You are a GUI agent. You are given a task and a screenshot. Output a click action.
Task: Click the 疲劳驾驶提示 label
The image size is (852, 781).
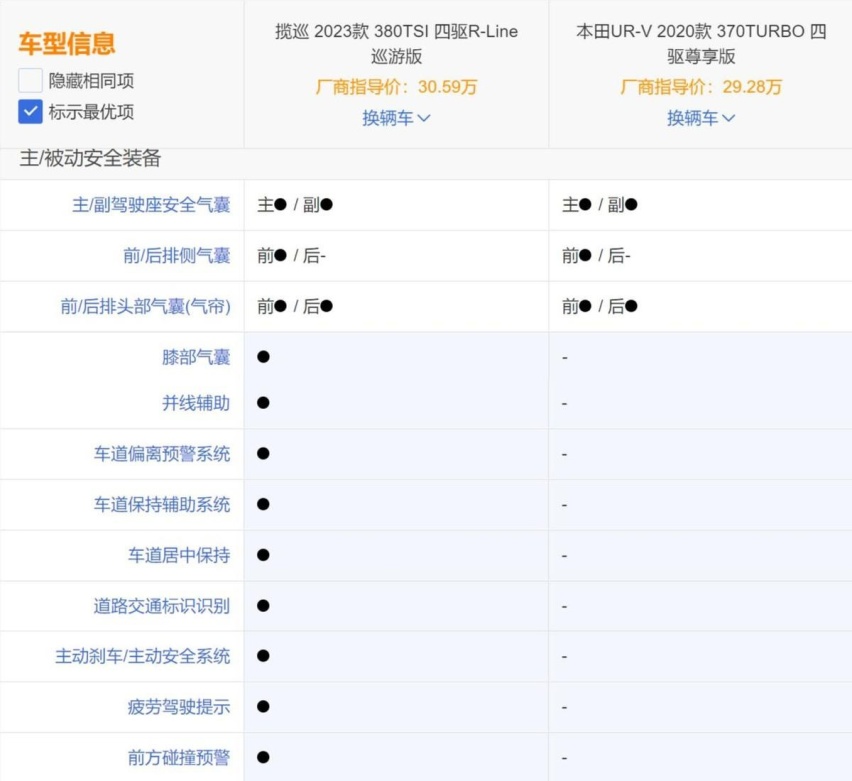pyautogui.click(x=179, y=707)
